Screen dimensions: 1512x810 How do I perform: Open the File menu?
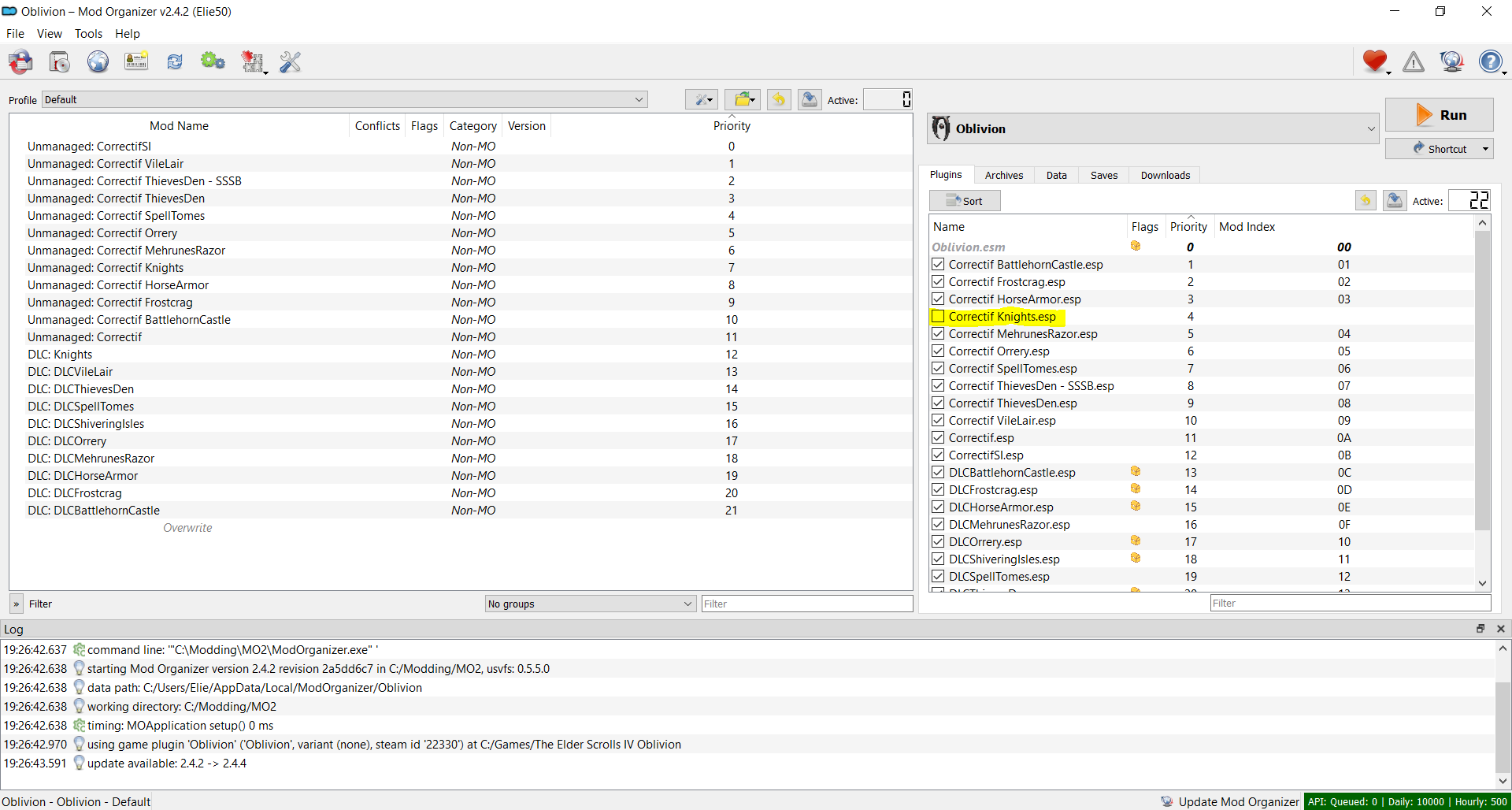pyautogui.click(x=16, y=34)
